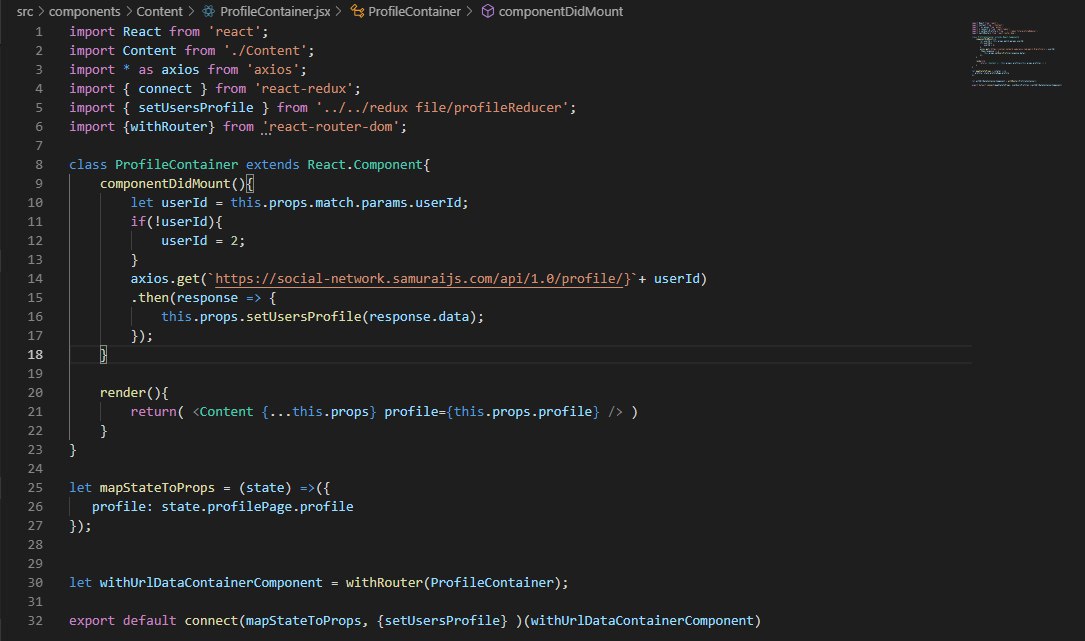This screenshot has width=1085, height=641.
Task: Click '.then(response' on line 15
Action: tap(184, 298)
